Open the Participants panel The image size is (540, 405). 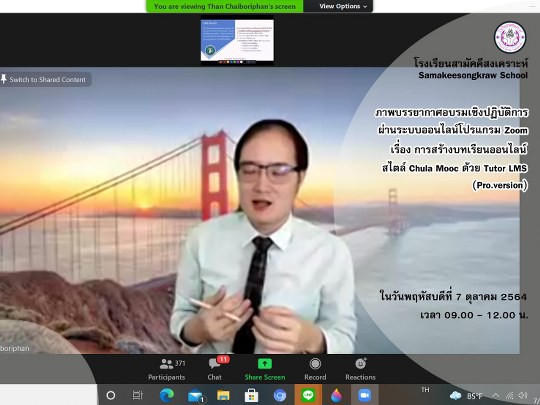coord(167,369)
